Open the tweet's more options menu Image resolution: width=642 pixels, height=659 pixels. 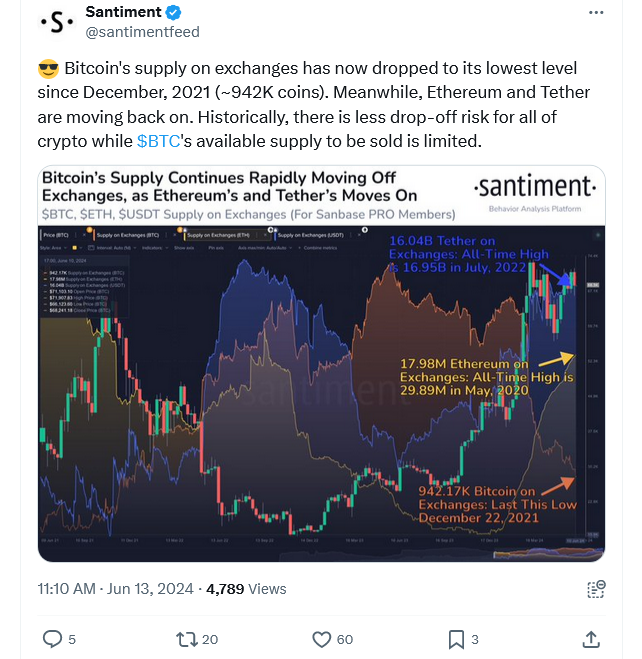click(x=598, y=14)
